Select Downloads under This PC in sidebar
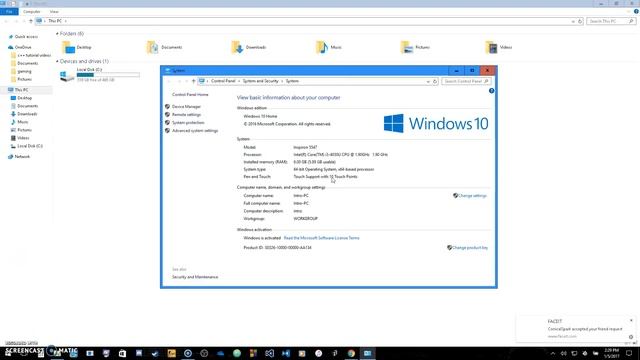Image resolution: width=640 pixels, height=360 pixels. coord(27,114)
